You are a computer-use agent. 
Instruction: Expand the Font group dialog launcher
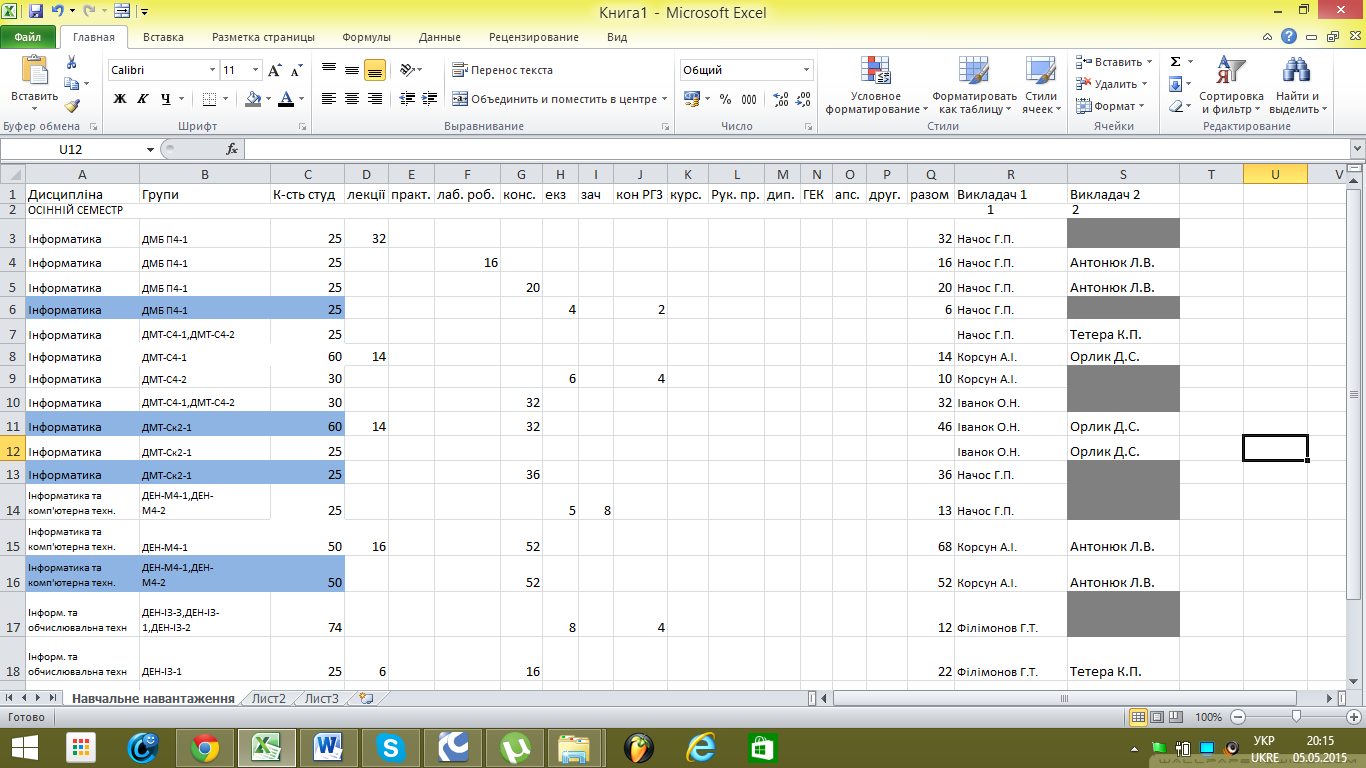[302, 127]
